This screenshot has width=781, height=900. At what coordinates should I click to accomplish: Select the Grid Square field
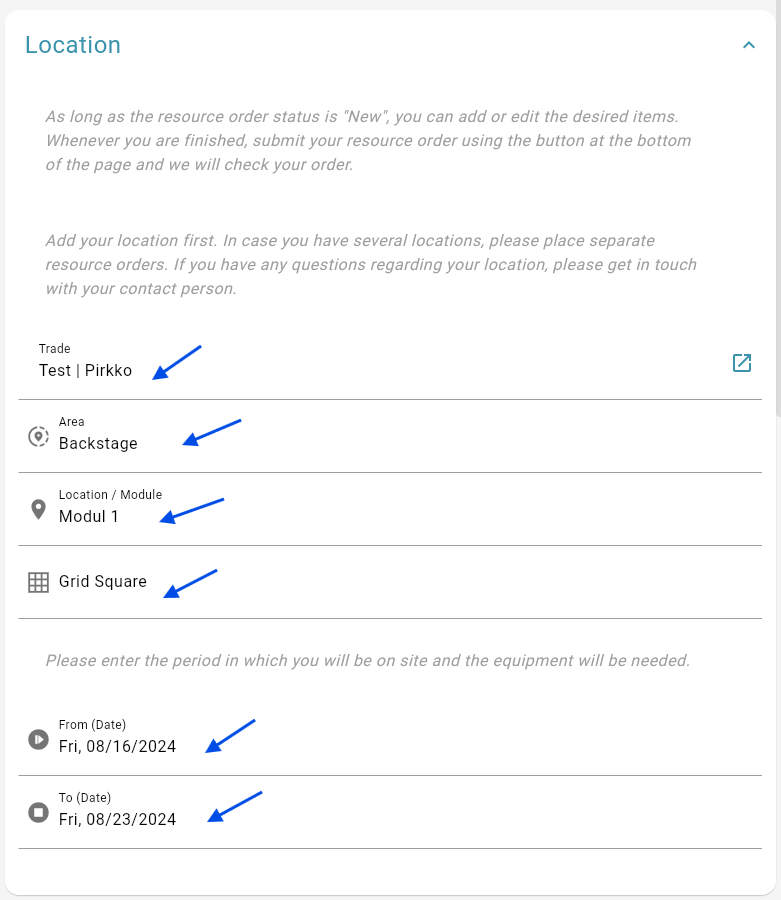pos(390,583)
